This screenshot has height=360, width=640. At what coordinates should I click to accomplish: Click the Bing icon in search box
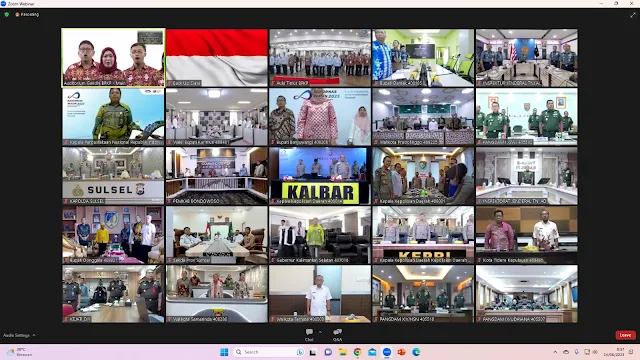click(x=300, y=352)
